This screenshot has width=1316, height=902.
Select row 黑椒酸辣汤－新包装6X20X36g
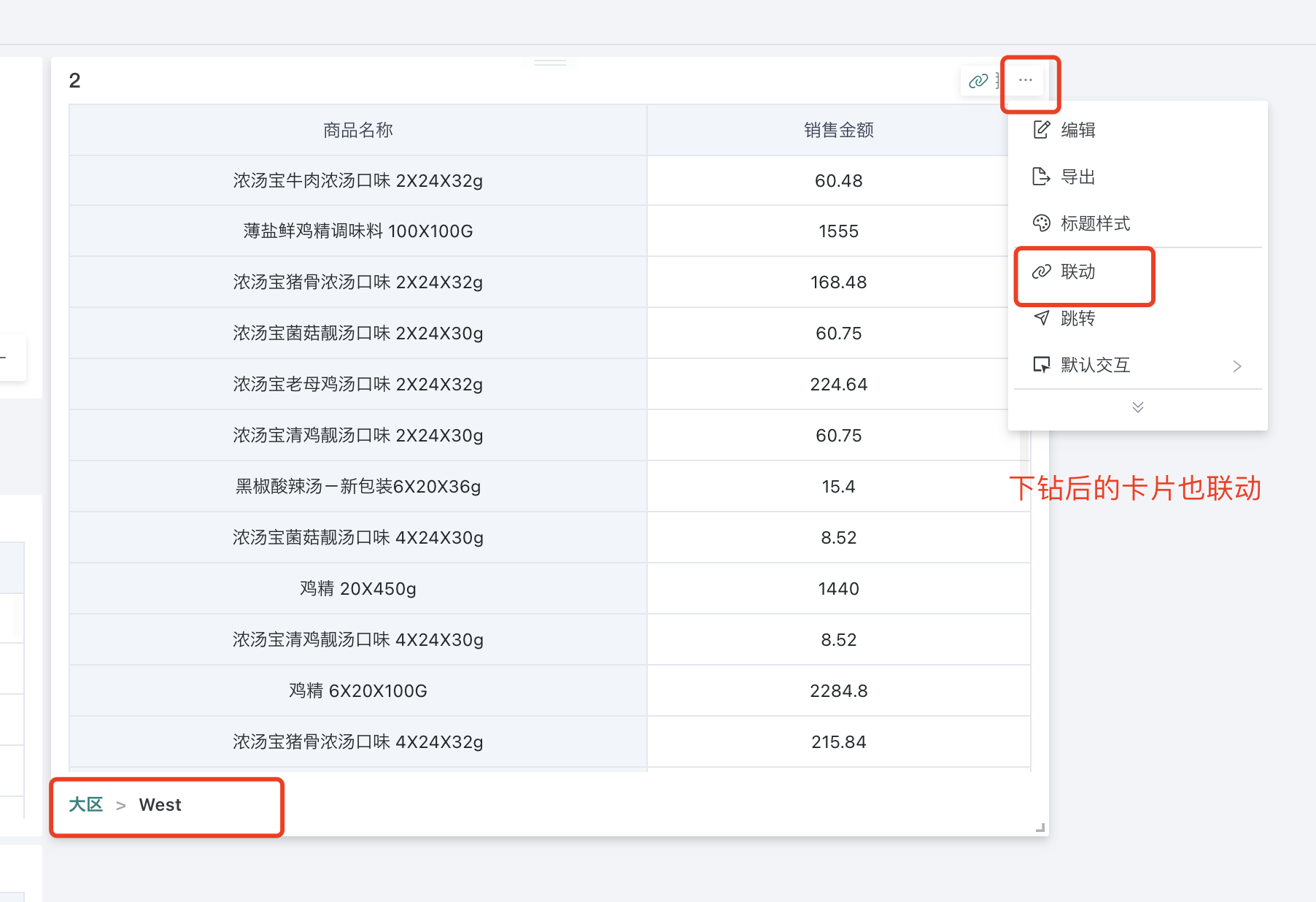coord(358,487)
